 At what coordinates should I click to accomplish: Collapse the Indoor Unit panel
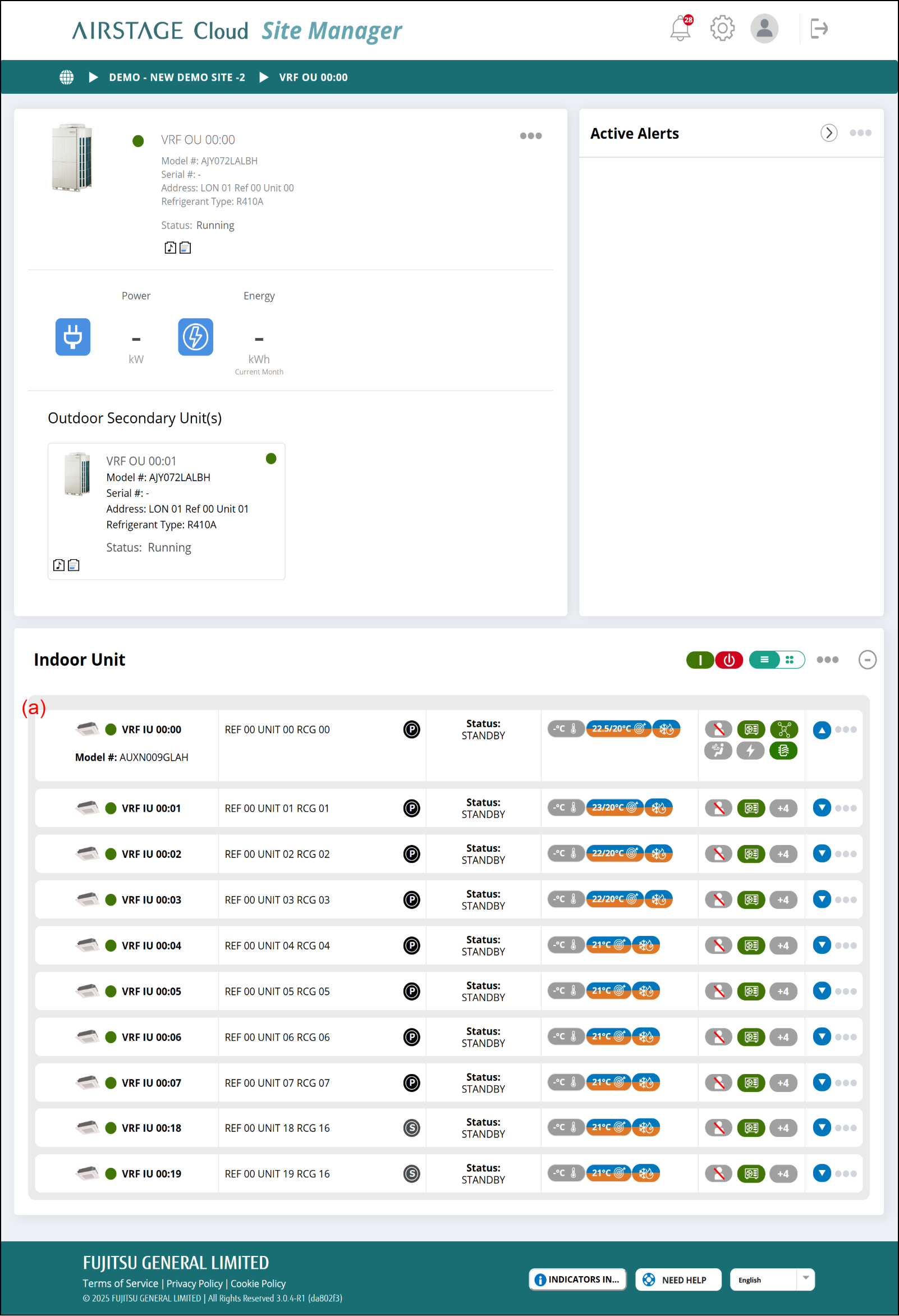866,660
